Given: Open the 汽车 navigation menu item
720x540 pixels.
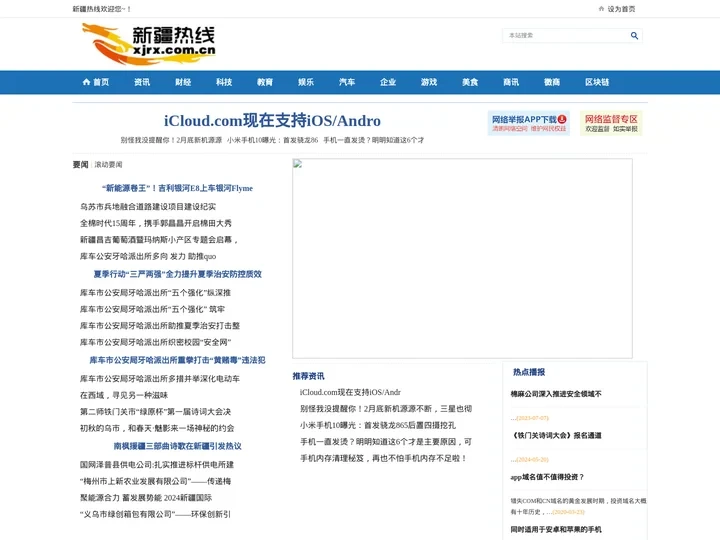Looking at the screenshot, I should (x=347, y=82).
